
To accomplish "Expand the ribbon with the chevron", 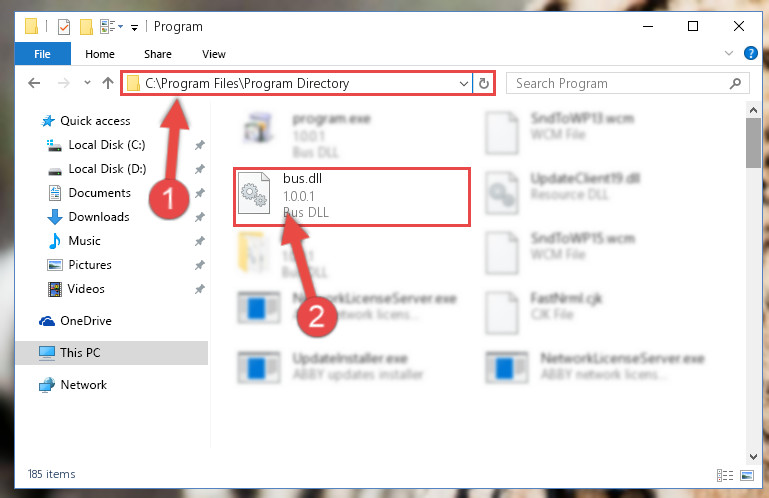I will (x=729, y=53).
